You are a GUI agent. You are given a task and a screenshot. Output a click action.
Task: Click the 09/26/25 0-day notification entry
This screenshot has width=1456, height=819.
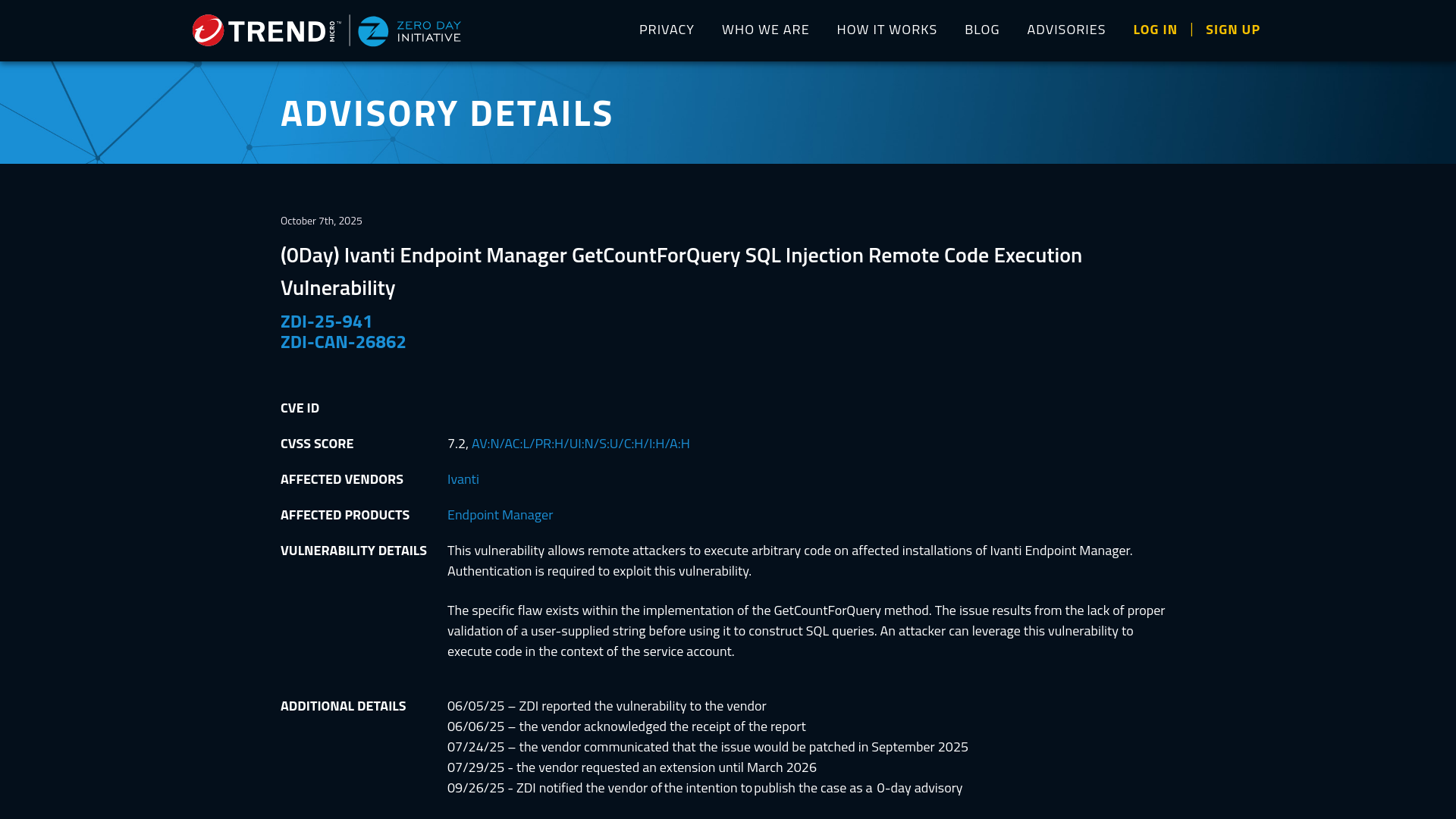[704, 788]
